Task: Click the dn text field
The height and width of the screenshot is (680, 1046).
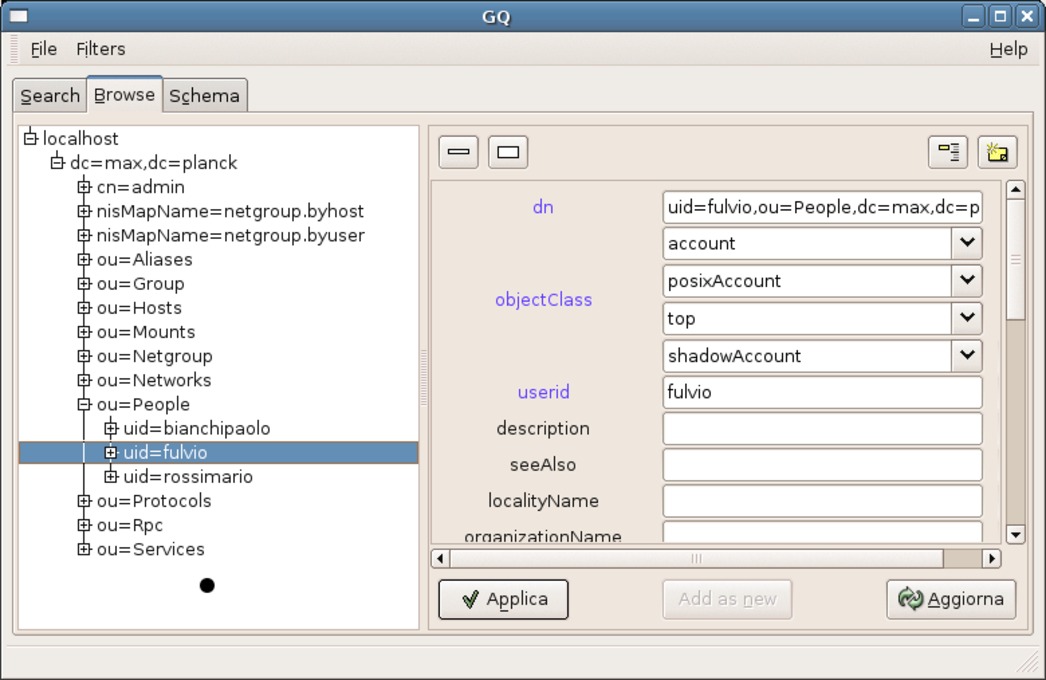Action: point(823,207)
